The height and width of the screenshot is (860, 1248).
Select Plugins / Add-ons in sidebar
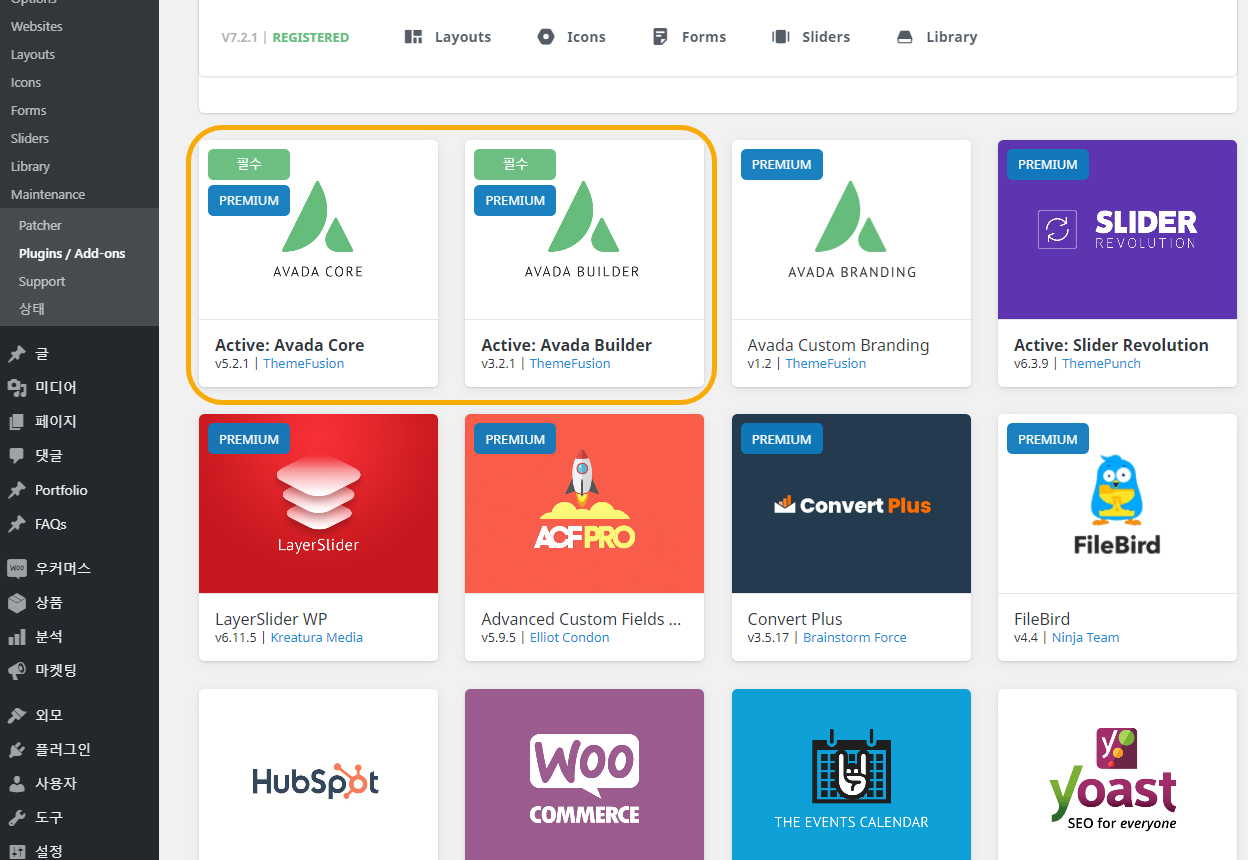(x=72, y=253)
